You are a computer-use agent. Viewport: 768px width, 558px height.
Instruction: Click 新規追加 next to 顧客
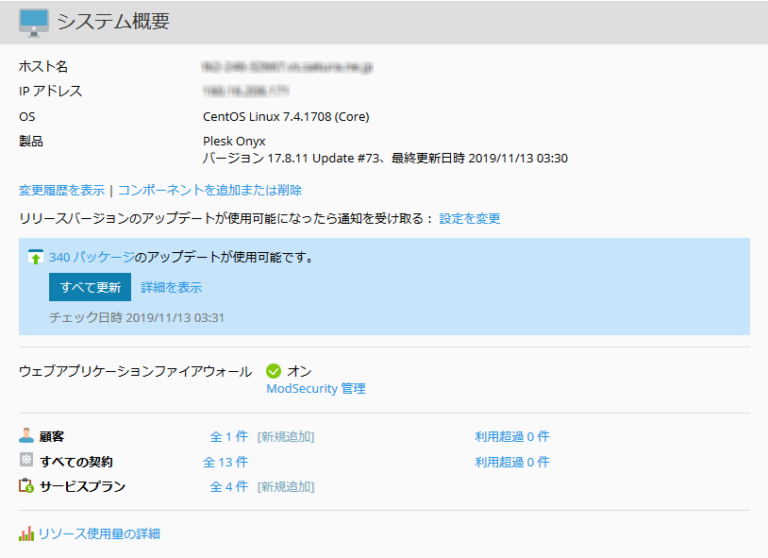tap(286, 437)
